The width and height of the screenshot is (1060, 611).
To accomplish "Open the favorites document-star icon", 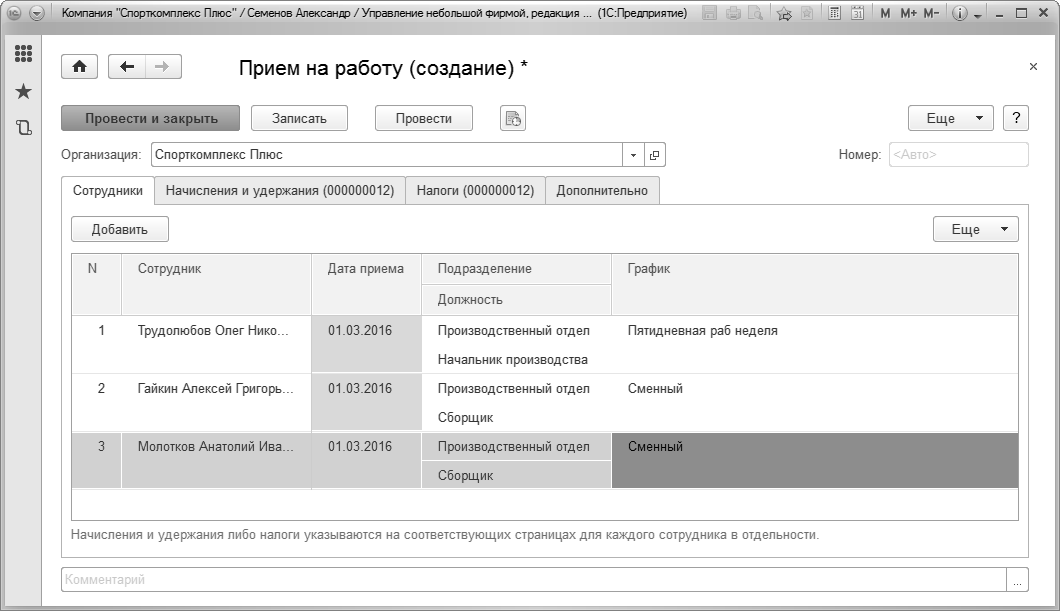I will point(807,13).
